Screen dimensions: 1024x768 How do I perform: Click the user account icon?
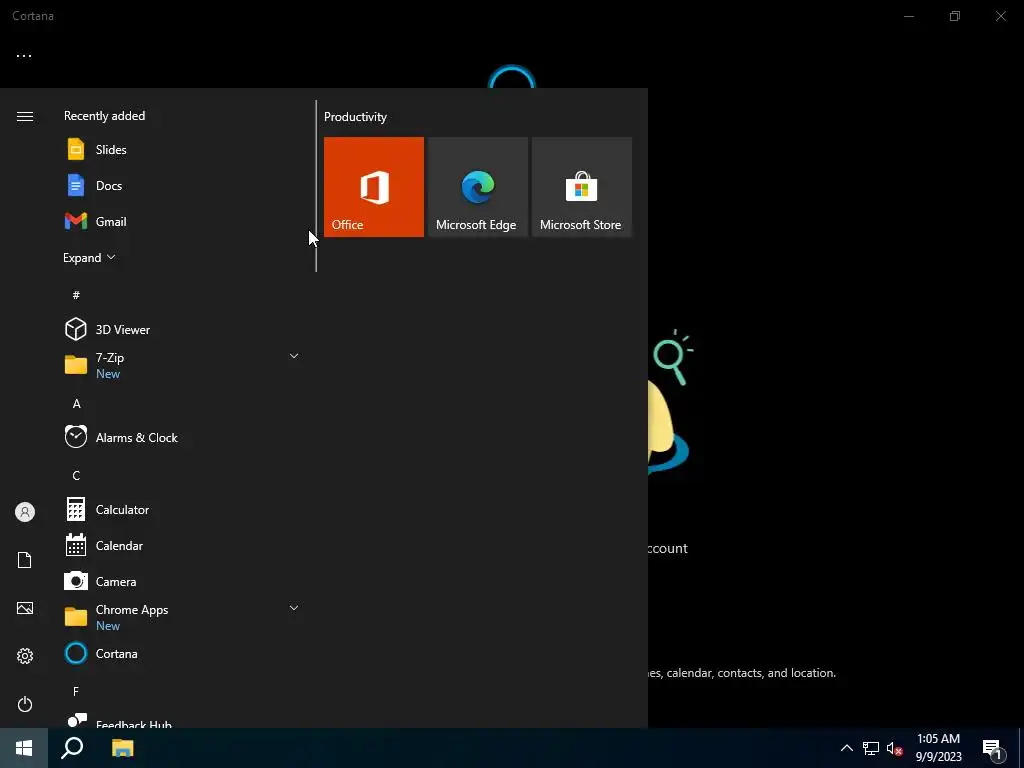coord(25,512)
